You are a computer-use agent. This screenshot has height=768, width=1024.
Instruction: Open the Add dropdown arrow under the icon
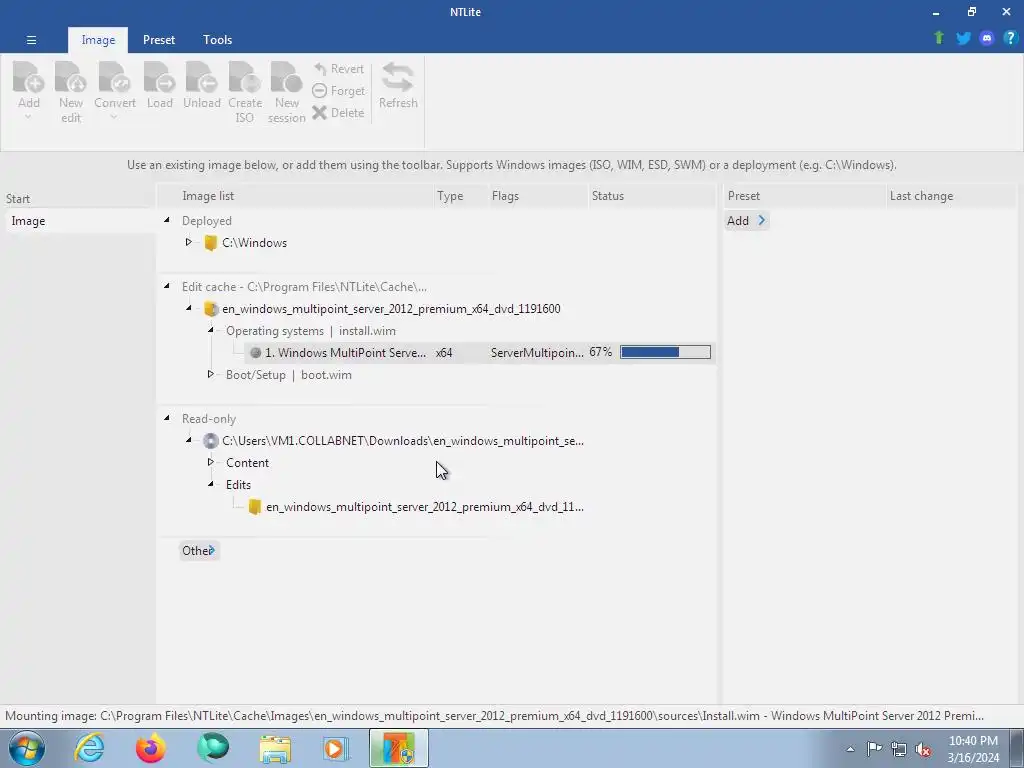point(28,118)
